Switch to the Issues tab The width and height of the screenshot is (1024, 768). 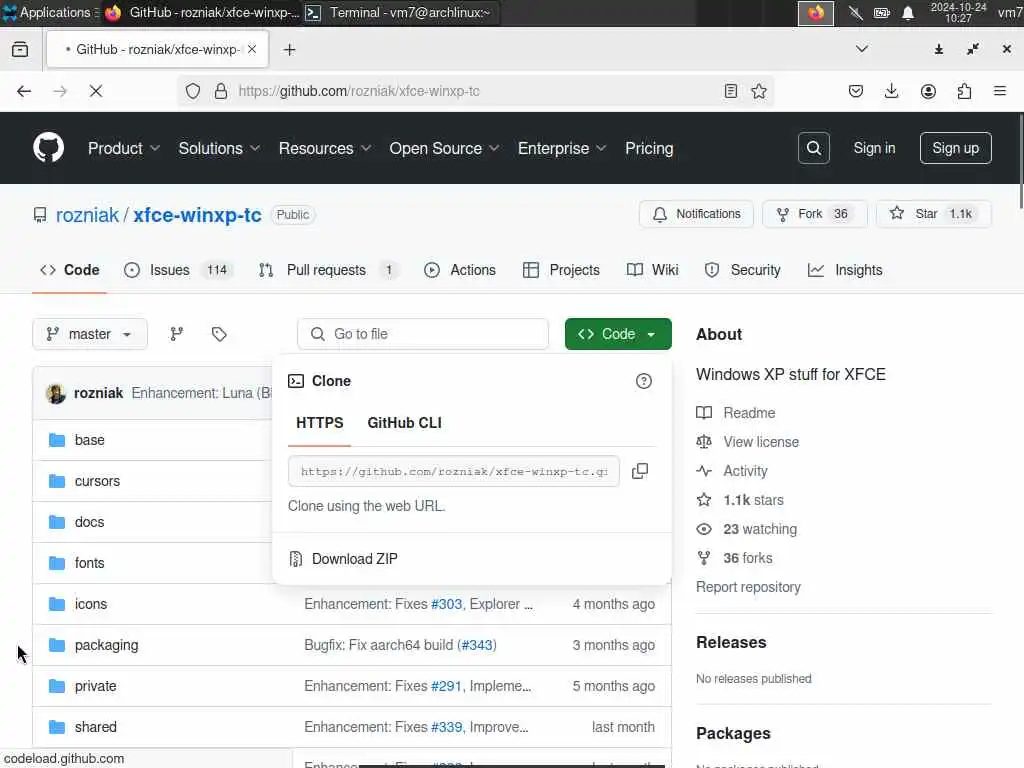(176, 270)
